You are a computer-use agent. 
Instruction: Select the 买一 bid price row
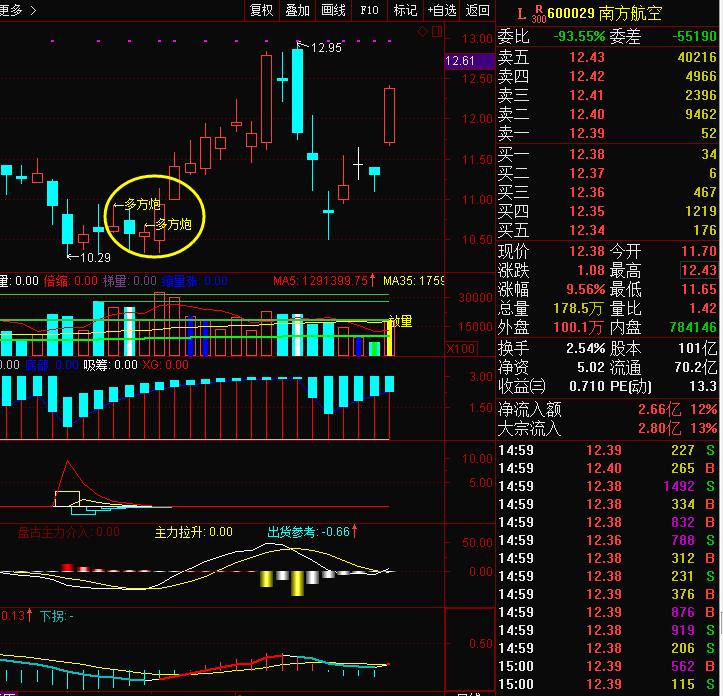click(x=608, y=154)
